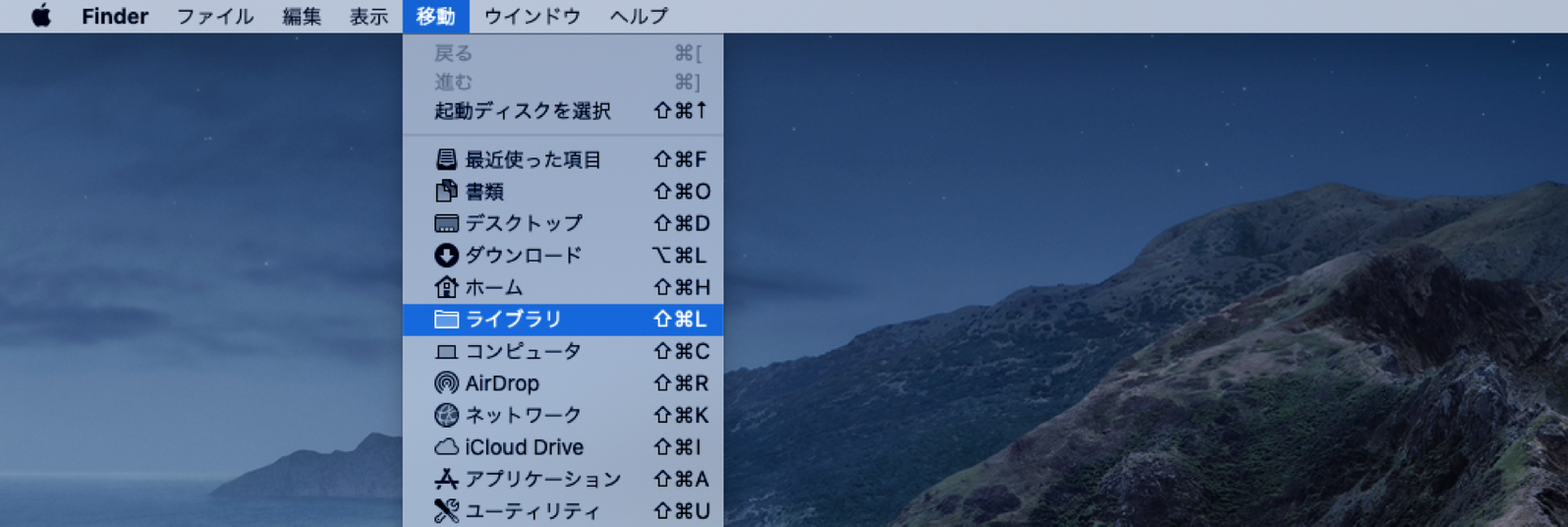Click the Downloads (ダウンロード) arrow icon
The image size is (1568, 527).
[x=446, y=256]
